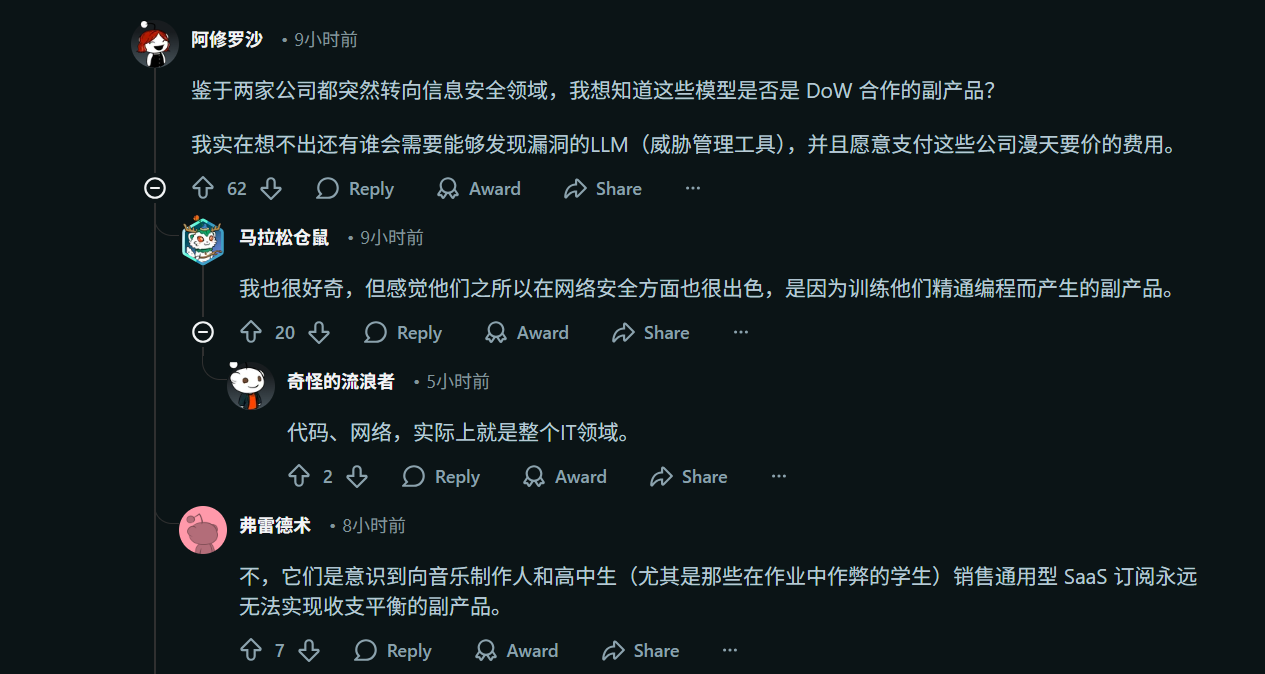Share 马拉松仓鼠's comment
The height and width of the screenshot is (674, 1265).
(x=651, y=333)
